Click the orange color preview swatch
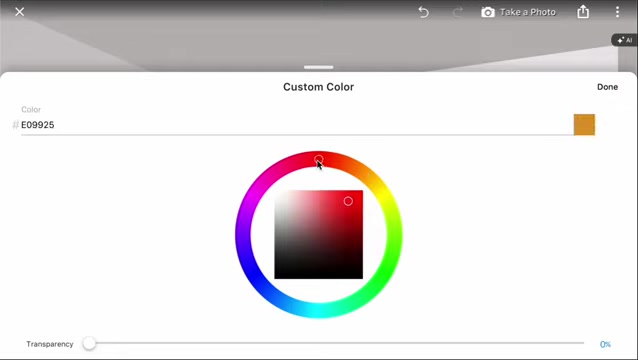This screenshot has height=360, width=638. pyautogui.click(x=584, y=124)
